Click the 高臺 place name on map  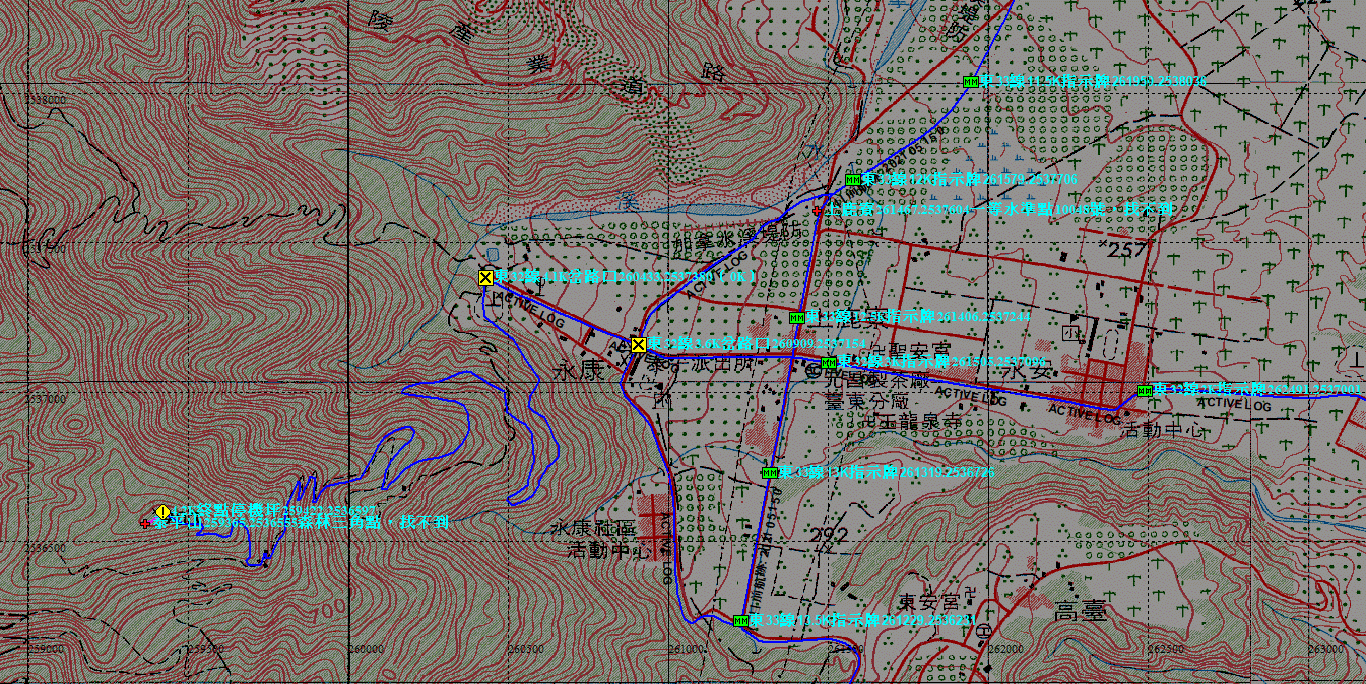pyautogui.click(x=1080, y=613)
